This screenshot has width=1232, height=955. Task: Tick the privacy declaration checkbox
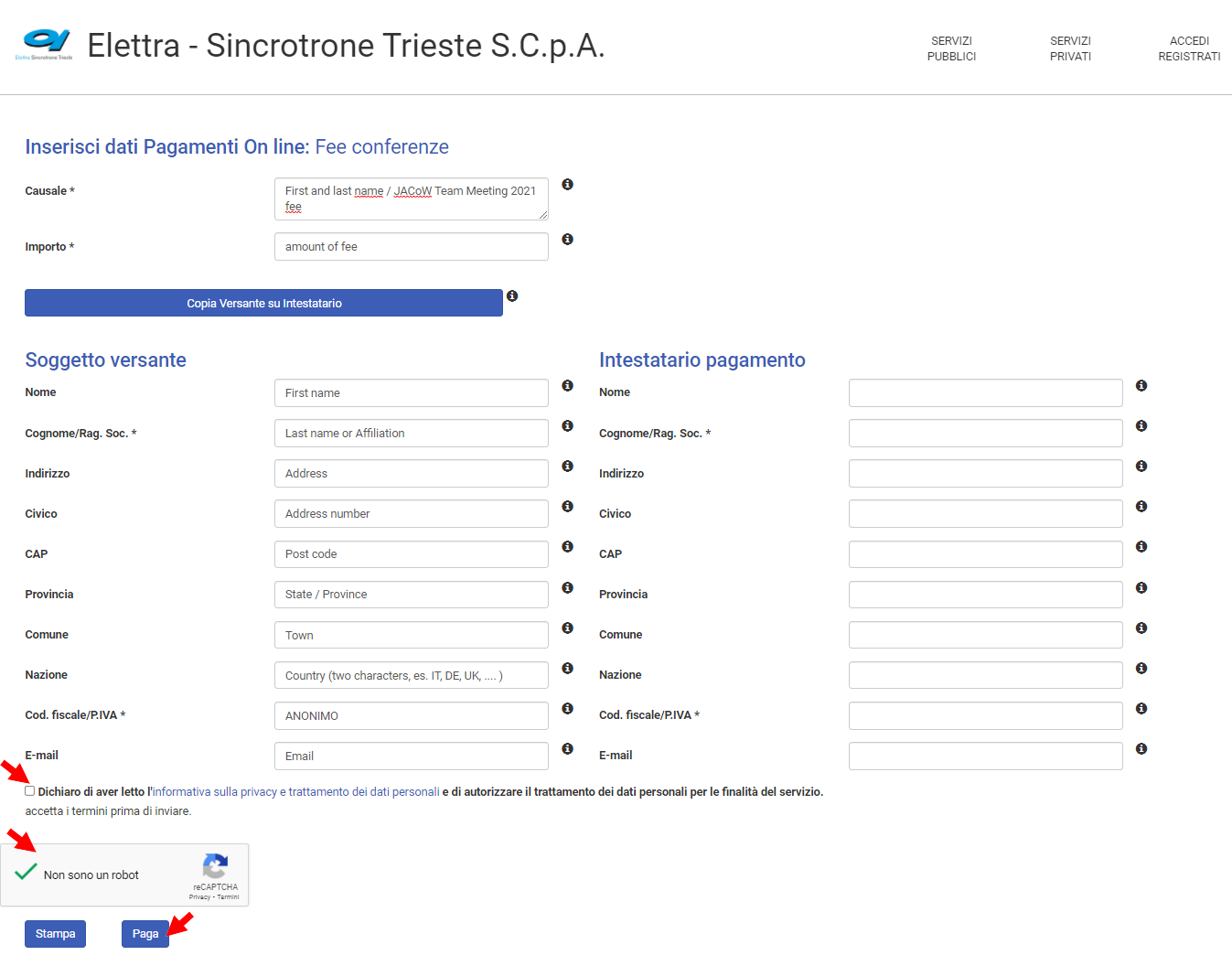coord(30,791)
